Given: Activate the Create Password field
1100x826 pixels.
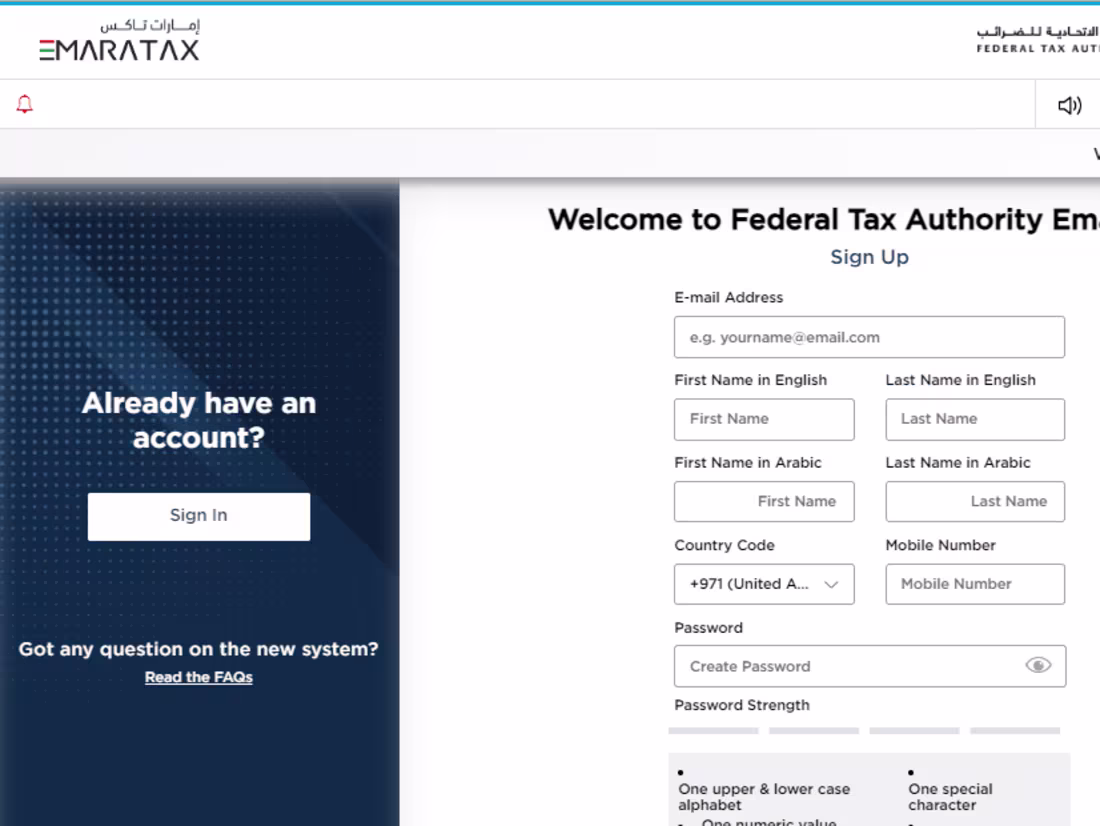Looking at the screenshot, I should click(x=870, y=666).
